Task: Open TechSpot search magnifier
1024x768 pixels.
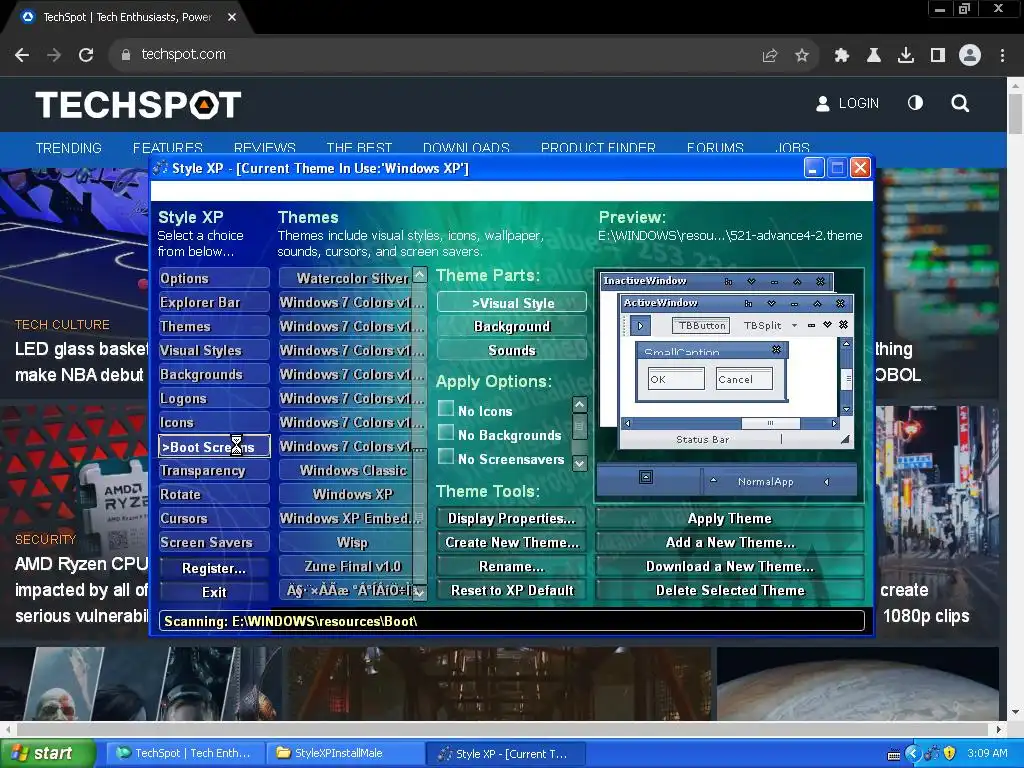Action: [x=960, y=103]
